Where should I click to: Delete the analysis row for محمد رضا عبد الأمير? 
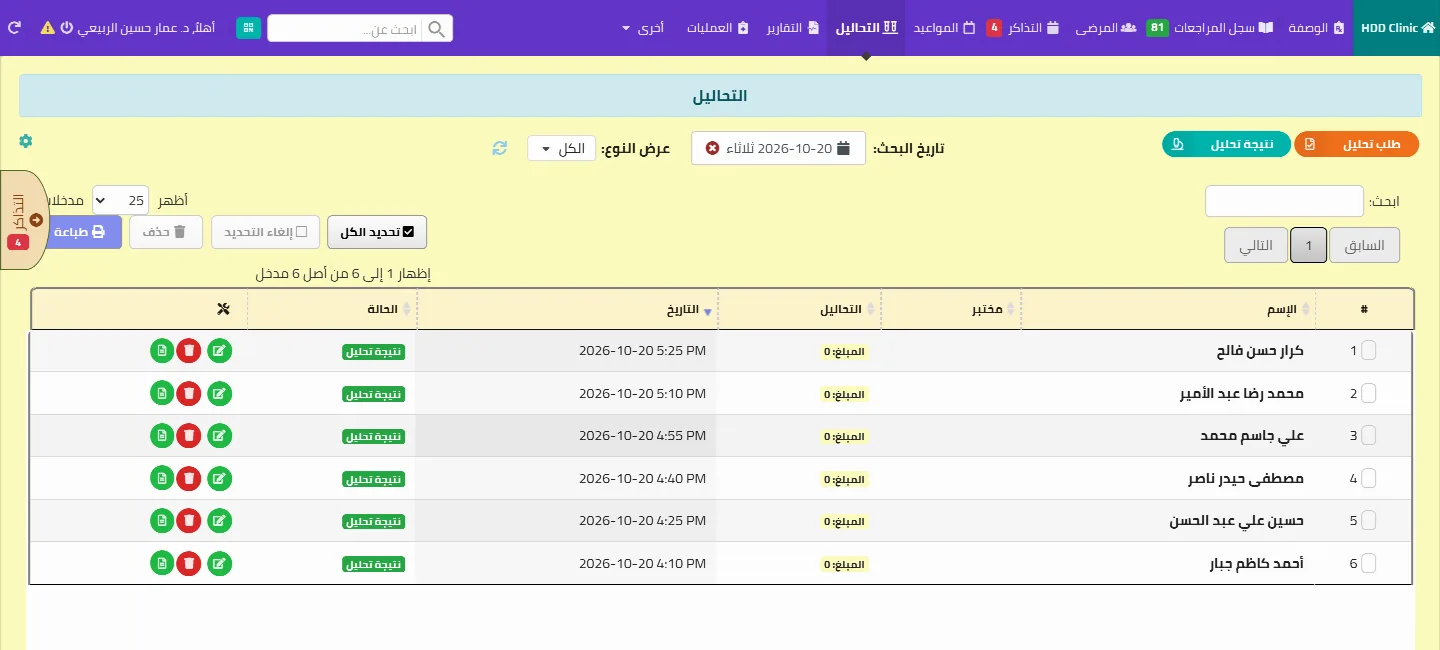[188, 394]
